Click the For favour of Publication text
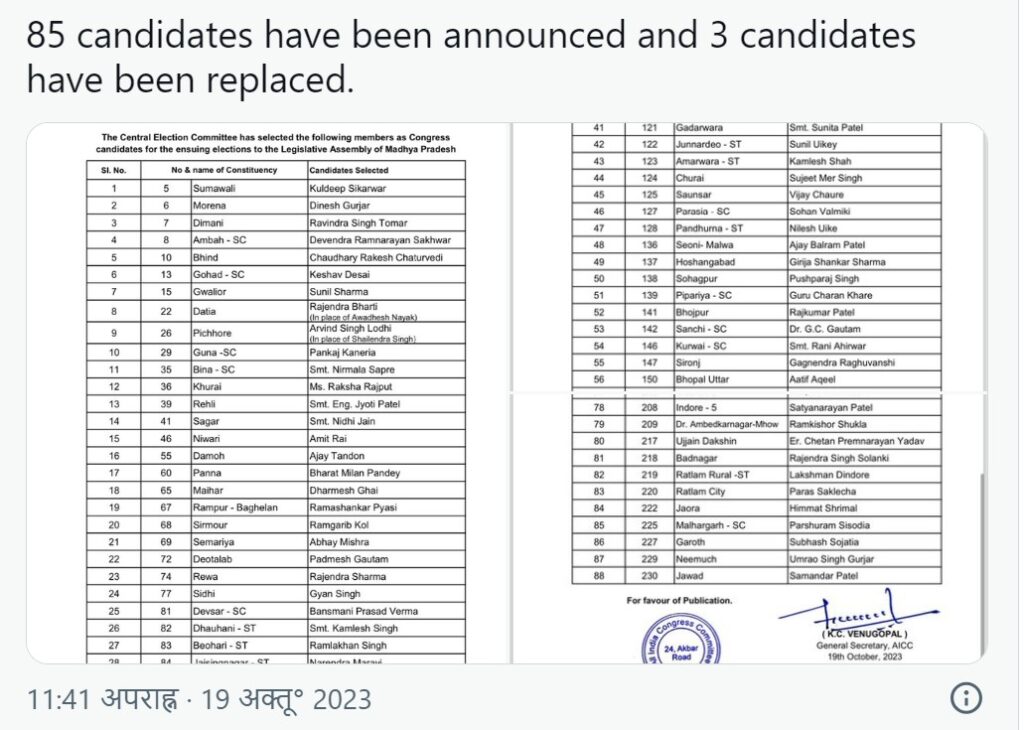This screenshot has width=1024, height=730. point(679,600)
